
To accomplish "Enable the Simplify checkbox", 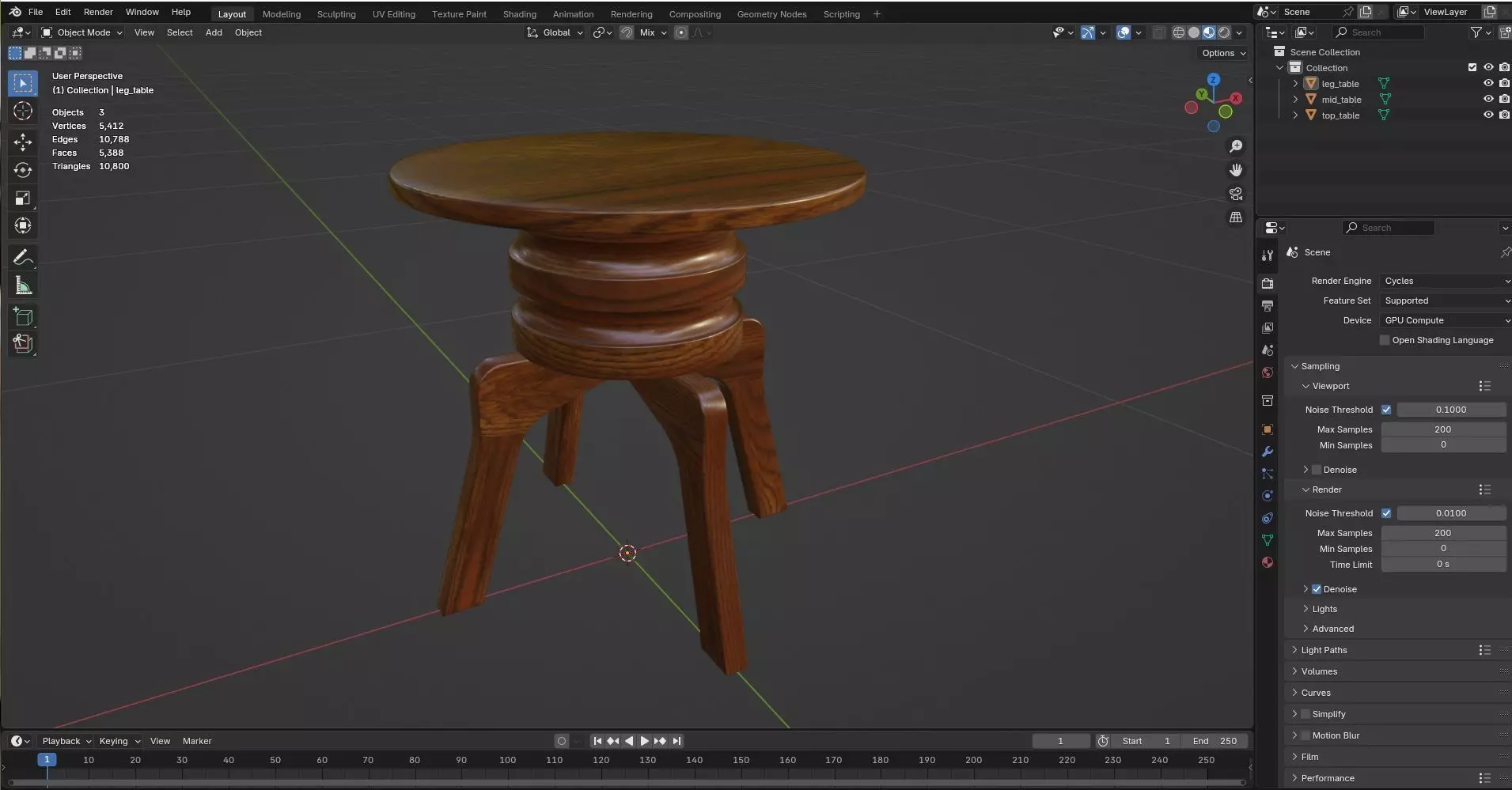I will [x=1305, y=714].
